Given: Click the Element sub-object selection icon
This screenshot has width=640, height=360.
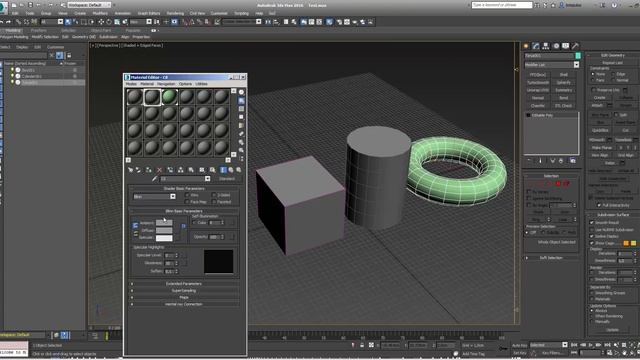Looking at the screenshot, I should (566, 184).
